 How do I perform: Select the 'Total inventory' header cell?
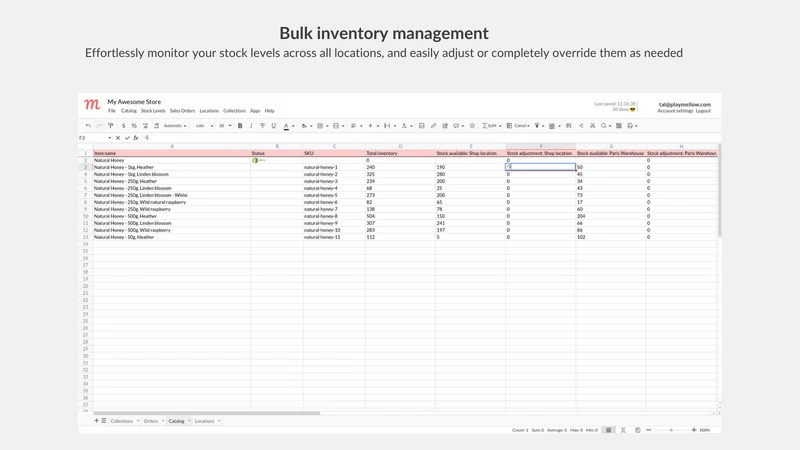(x=401, y=153)
